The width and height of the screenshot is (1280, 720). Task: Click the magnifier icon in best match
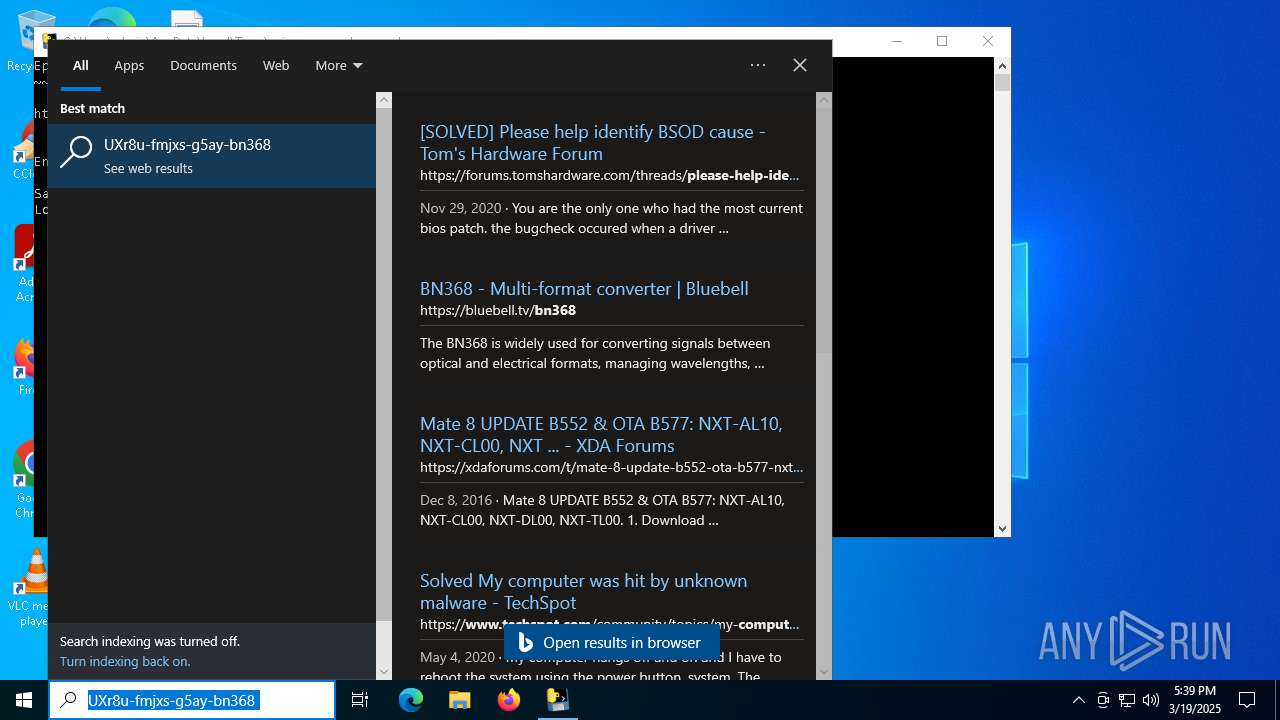click(x=76, y=152)
